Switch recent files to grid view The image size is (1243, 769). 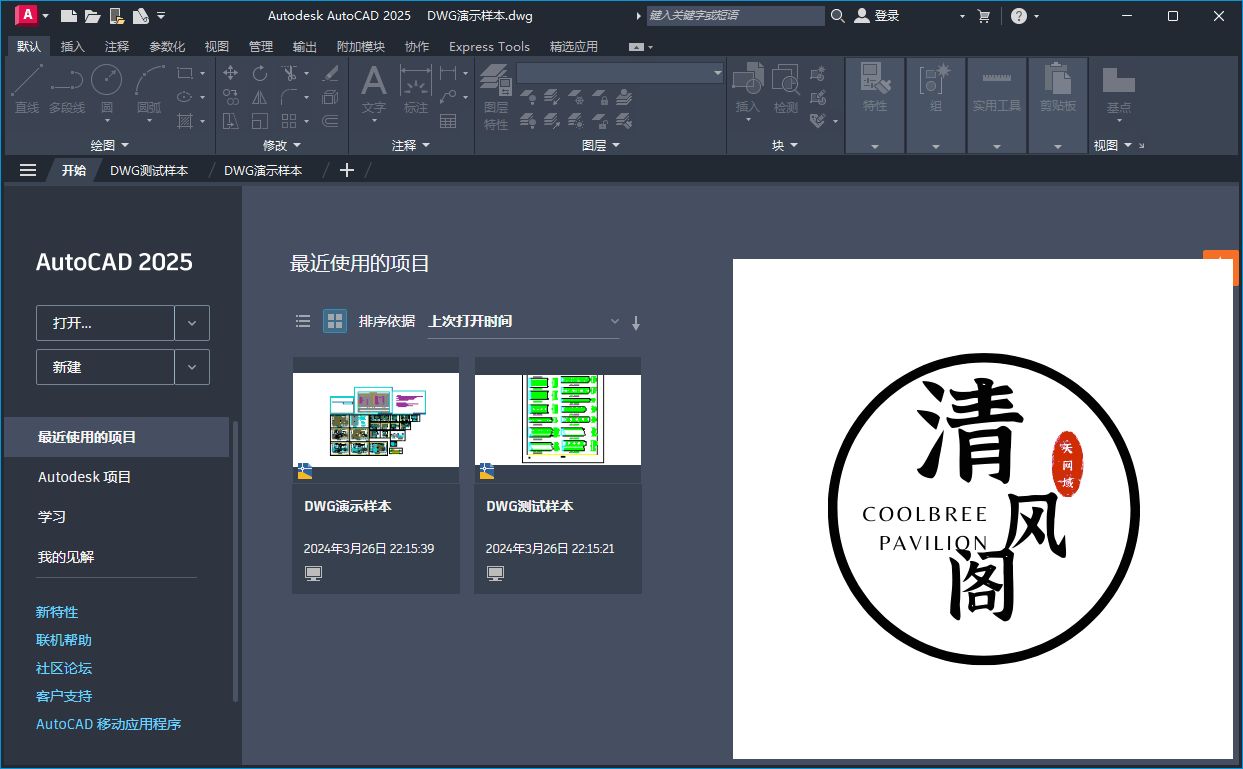click(335, 321)
